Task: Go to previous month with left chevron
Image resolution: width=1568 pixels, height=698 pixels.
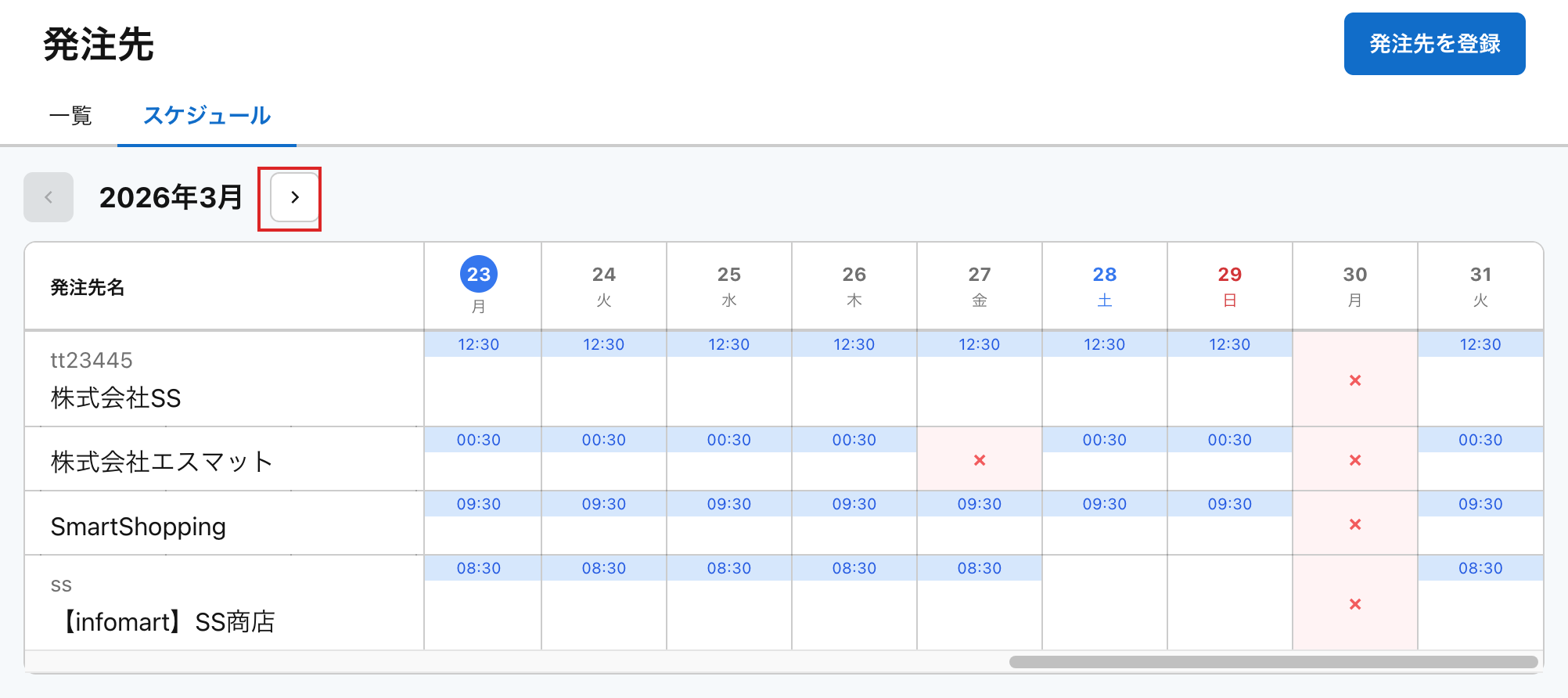Action: 49,198
